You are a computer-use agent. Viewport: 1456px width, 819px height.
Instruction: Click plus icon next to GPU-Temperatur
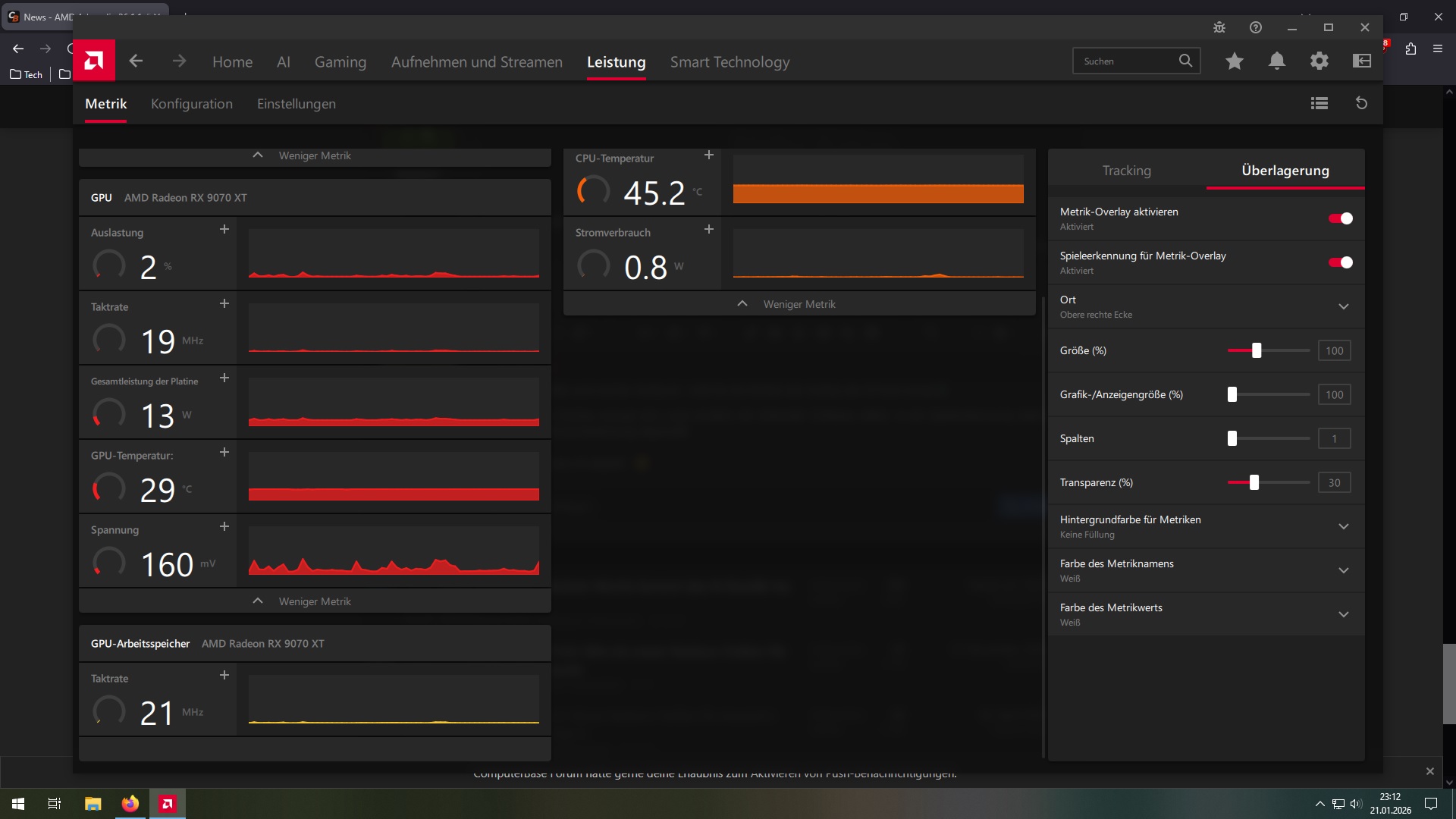tap(224, 452)
